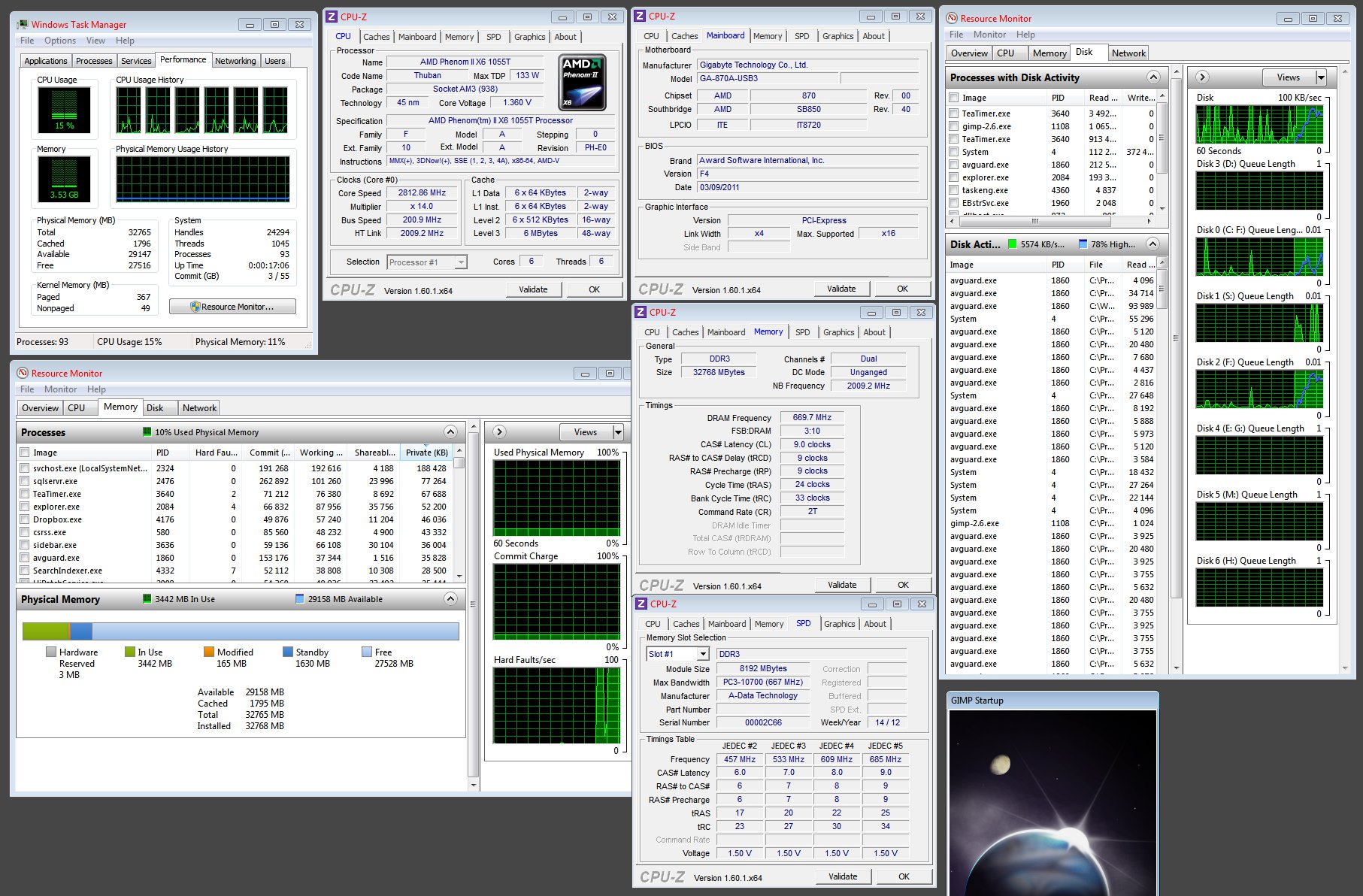Click the green In Use legend swatch
This screenshot has height=896, width=1363.
click(130, 652)
